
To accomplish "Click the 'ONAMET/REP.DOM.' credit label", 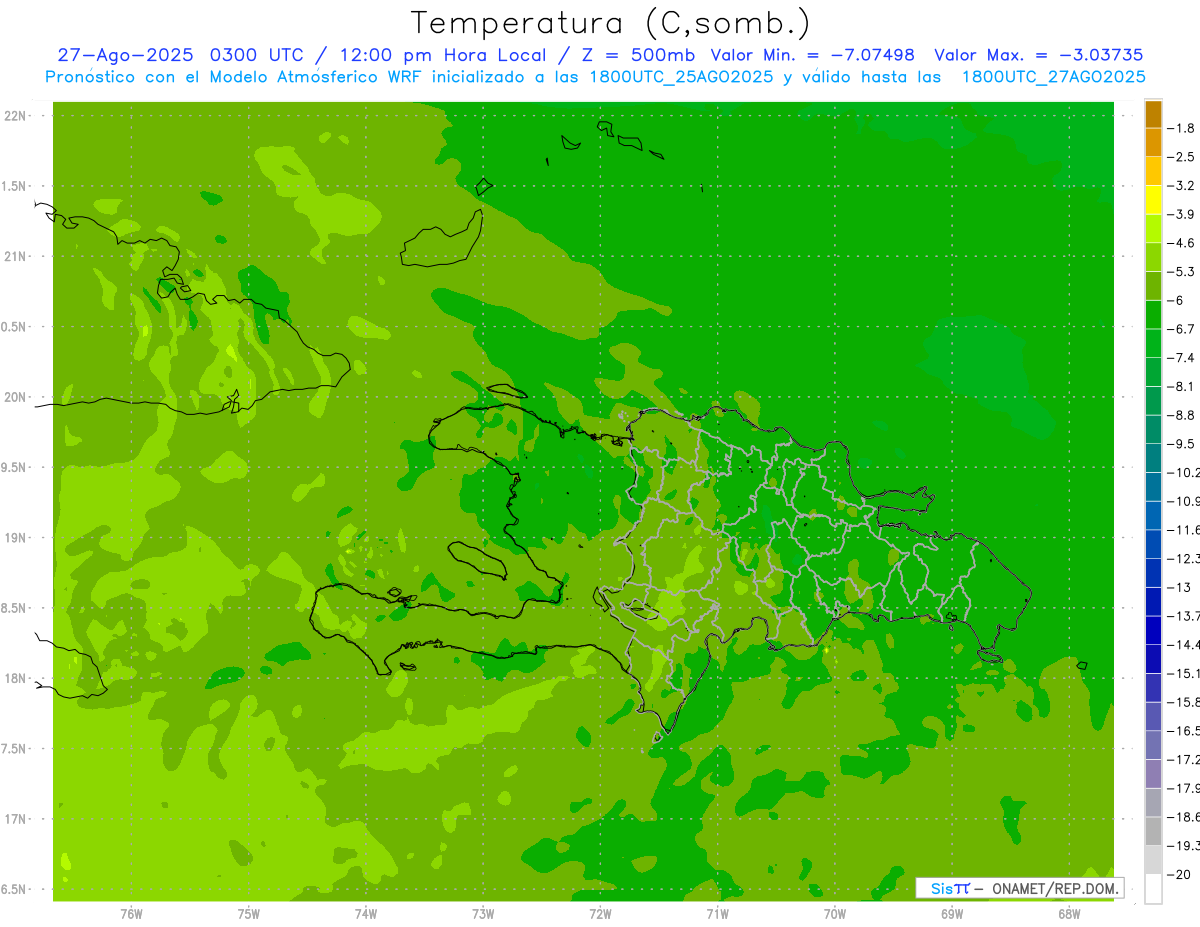I will [x=1055, y=888].
